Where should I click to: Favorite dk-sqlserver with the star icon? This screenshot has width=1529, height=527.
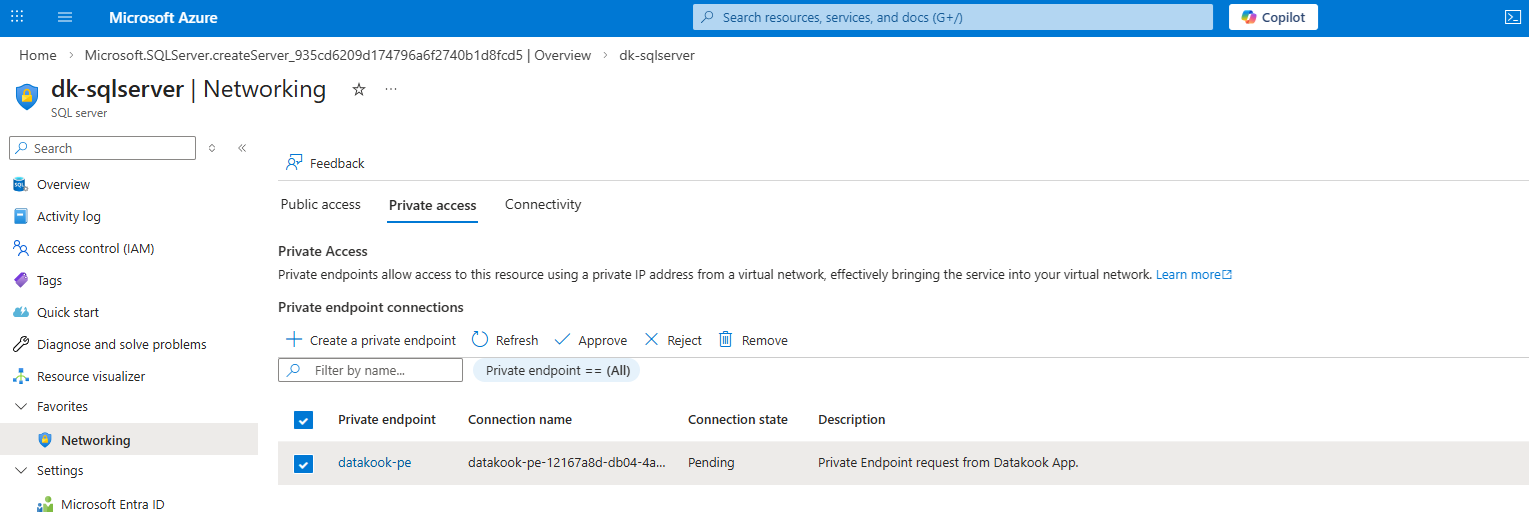click(x=359, y=89)
